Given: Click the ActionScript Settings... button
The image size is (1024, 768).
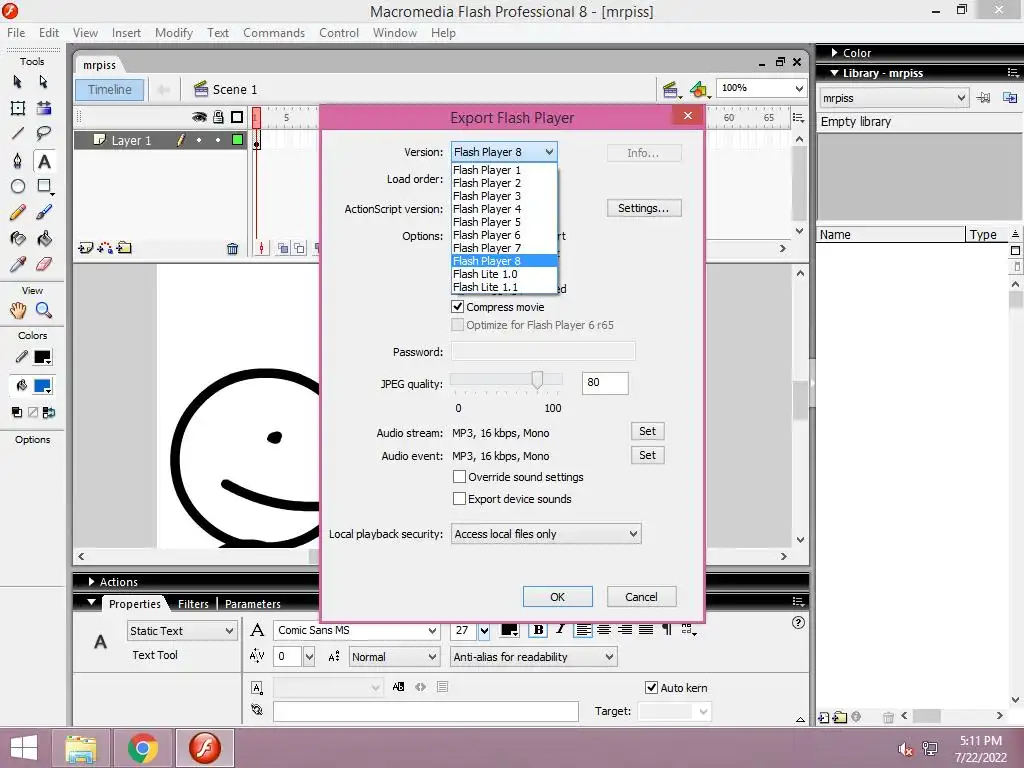Looking at the screenshot, I should [643, 208].
